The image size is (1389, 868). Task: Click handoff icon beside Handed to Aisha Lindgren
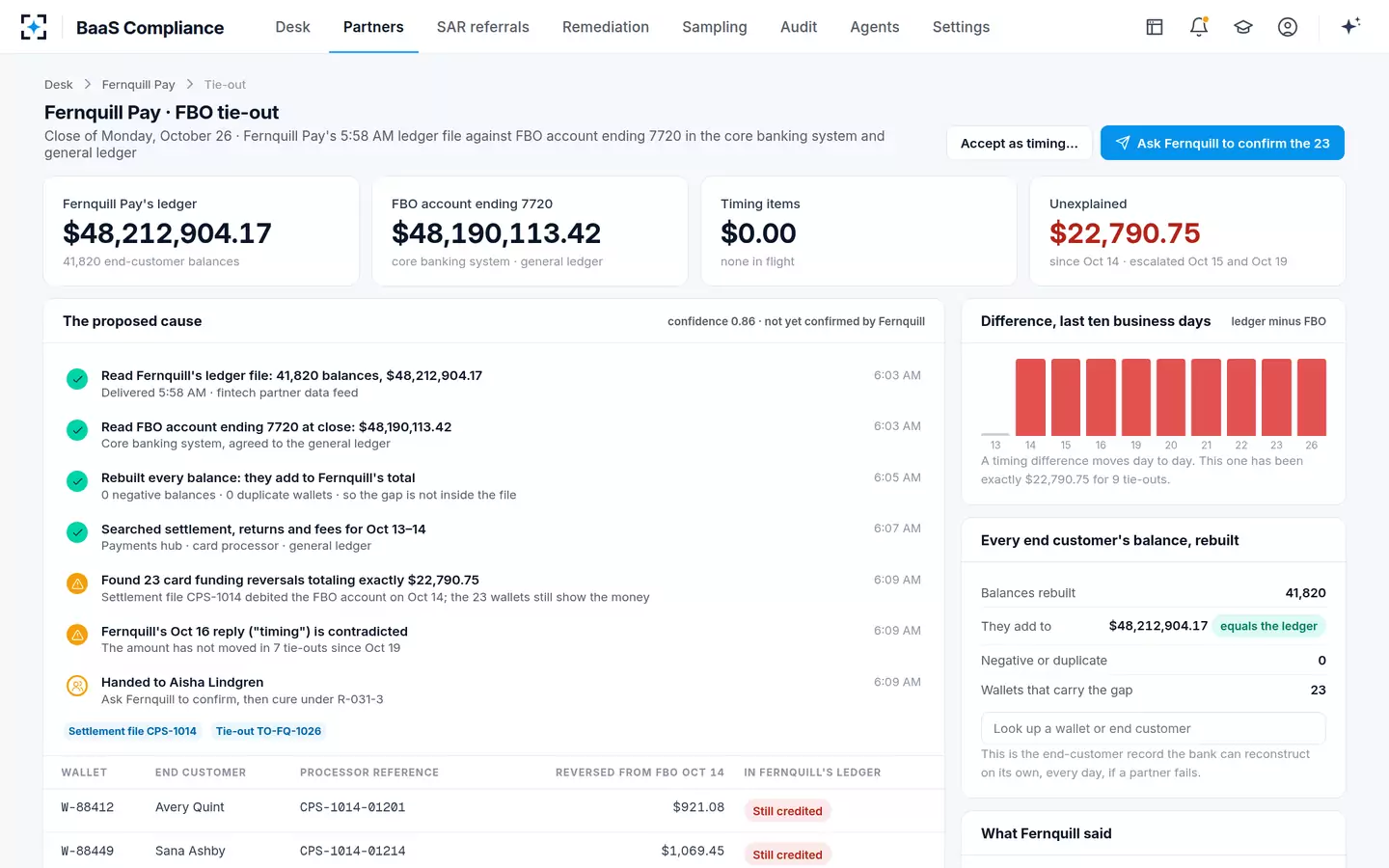[77, 686]
